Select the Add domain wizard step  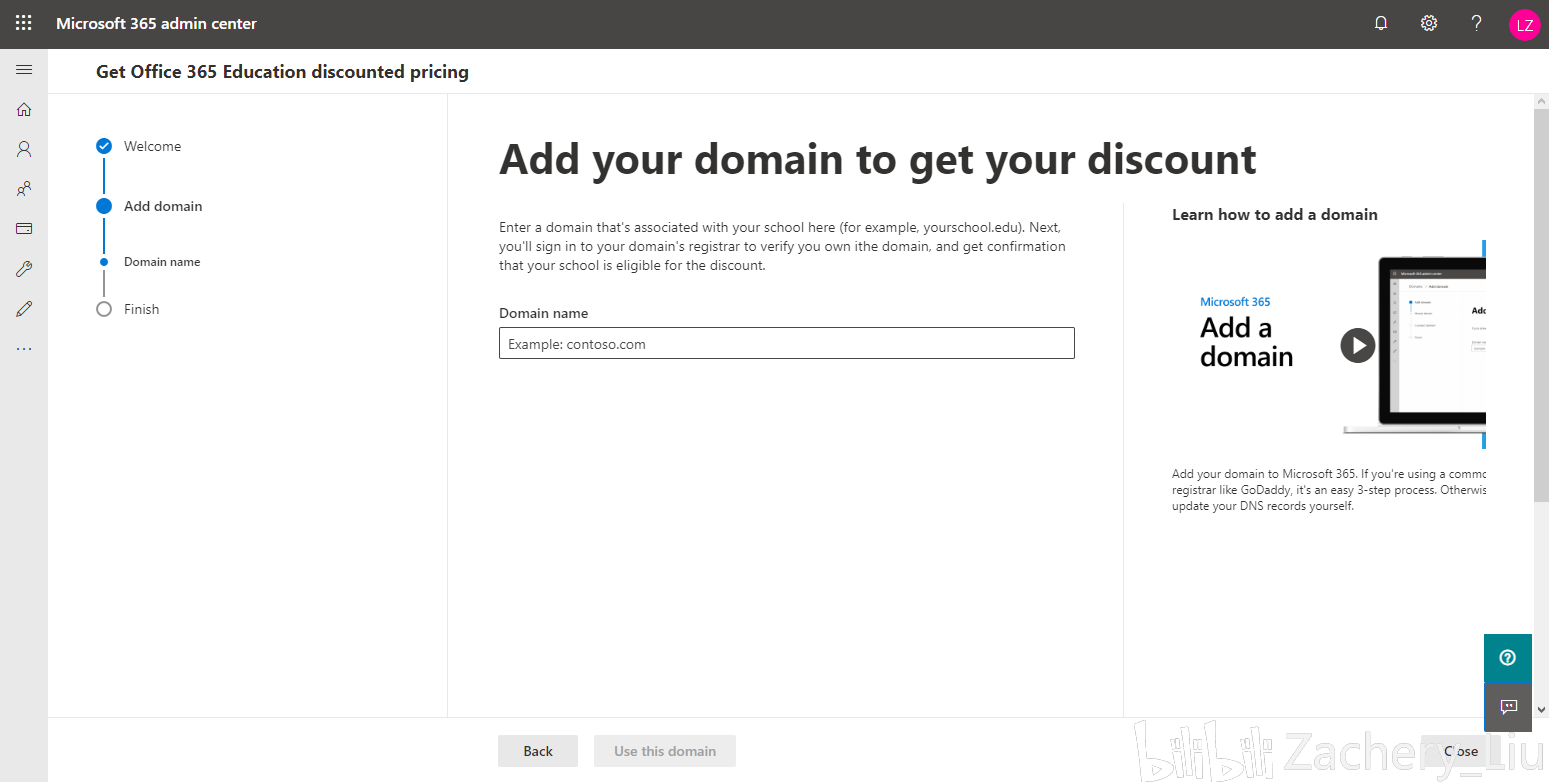(150, 206)
